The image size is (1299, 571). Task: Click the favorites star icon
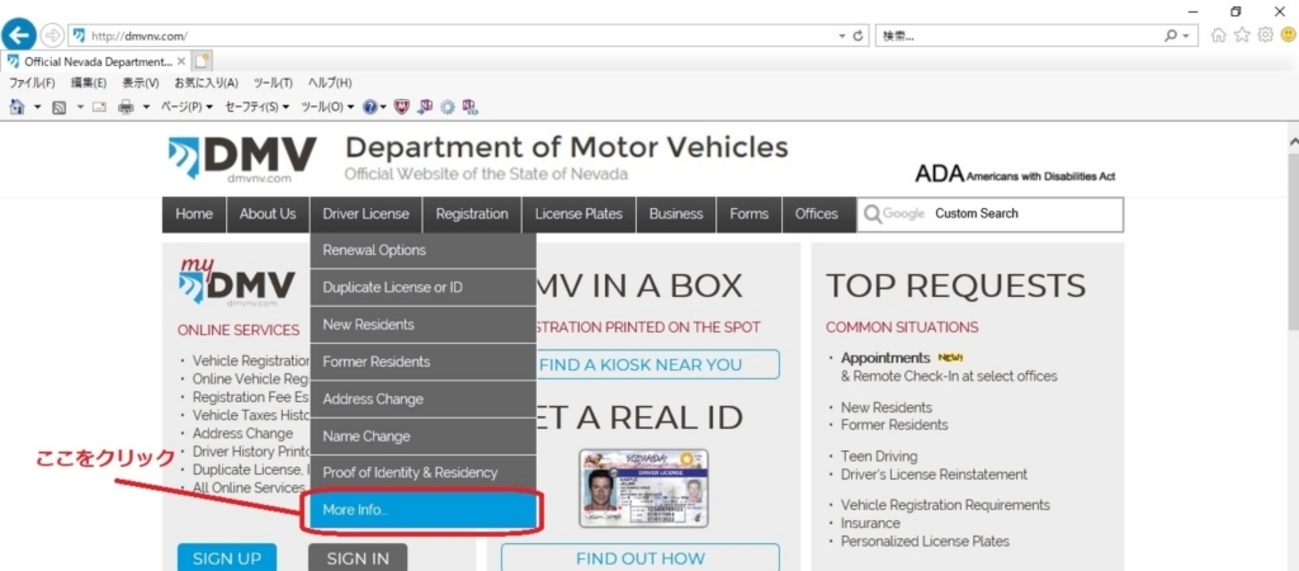pyautogui.click(x=1241, y=35)
